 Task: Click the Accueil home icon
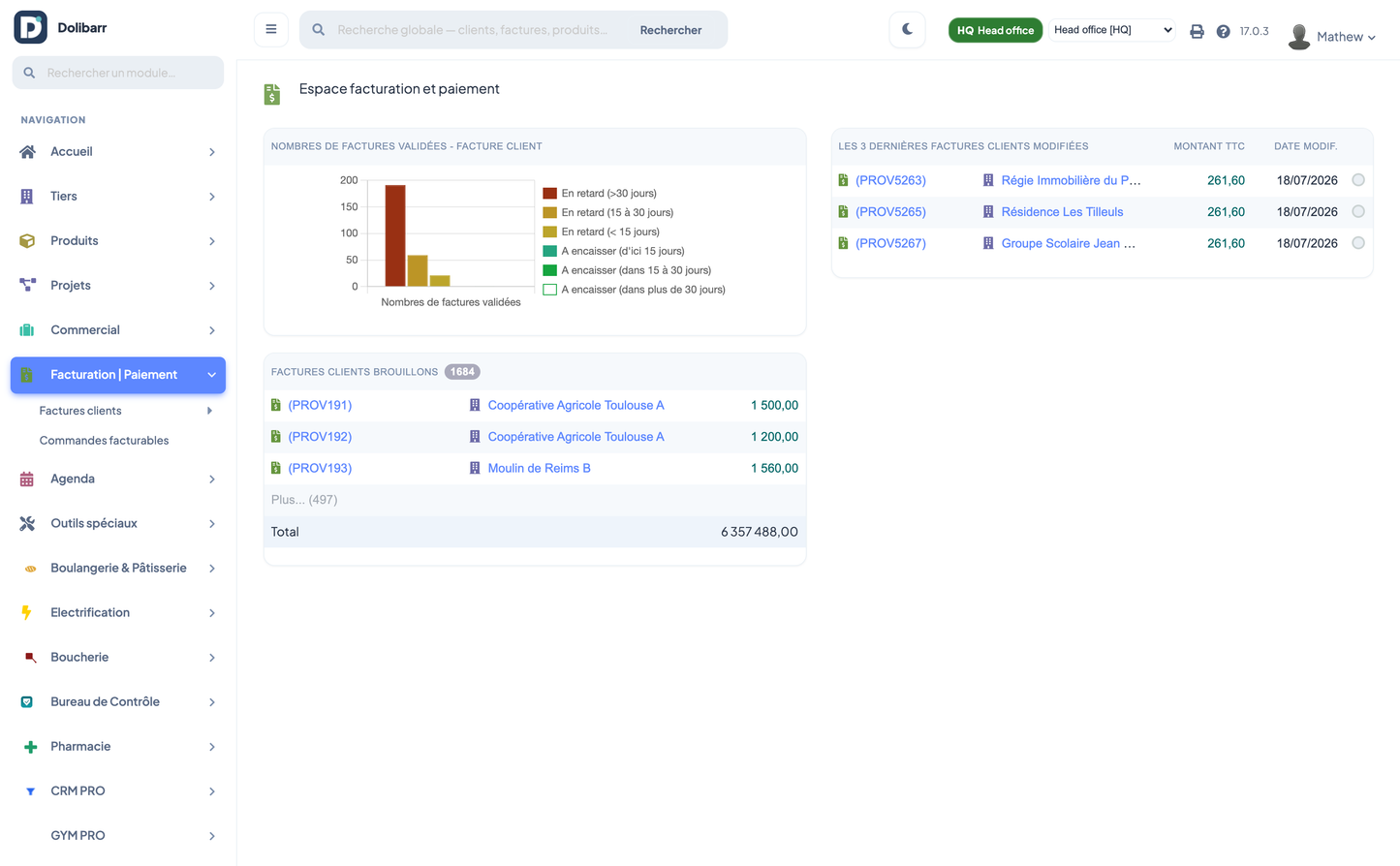pos(27,151)
